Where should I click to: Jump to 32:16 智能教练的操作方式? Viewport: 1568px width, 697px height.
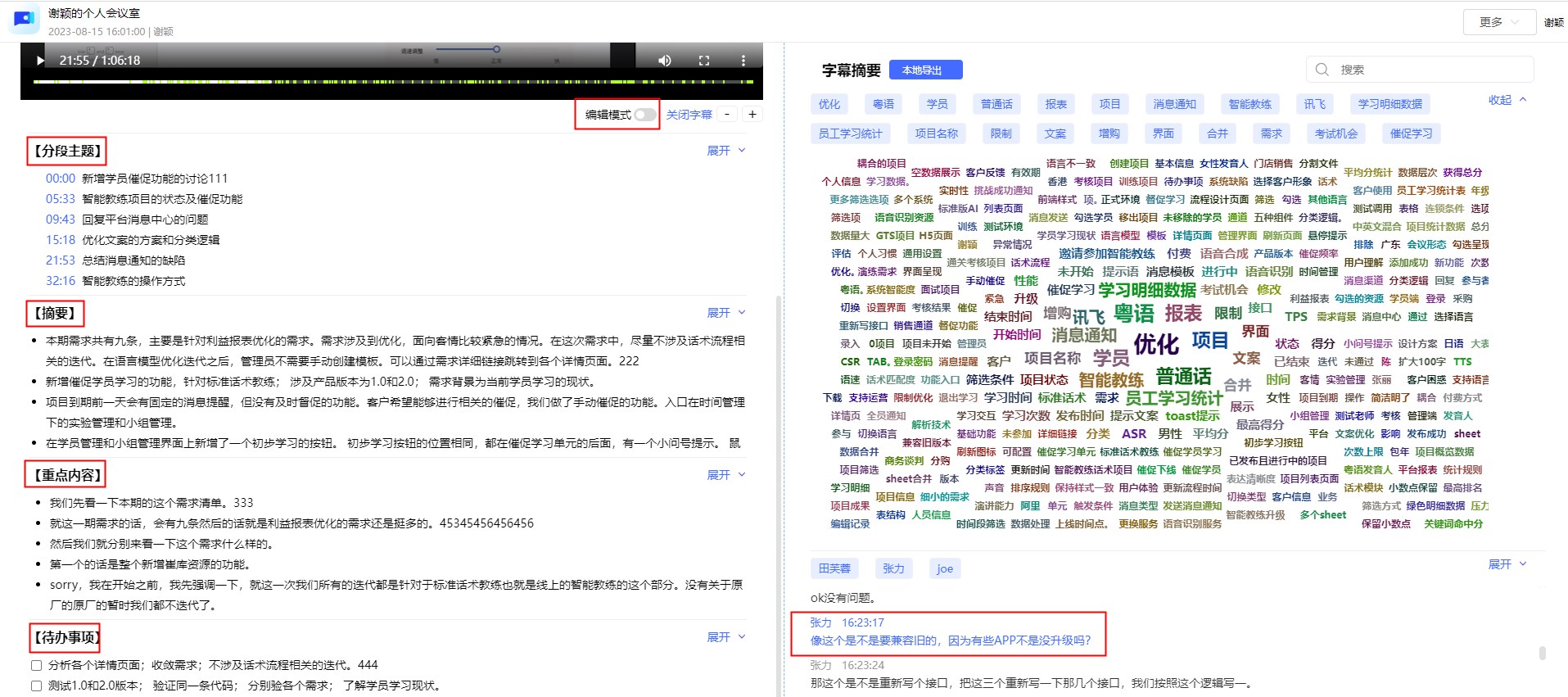pos(115,281)
